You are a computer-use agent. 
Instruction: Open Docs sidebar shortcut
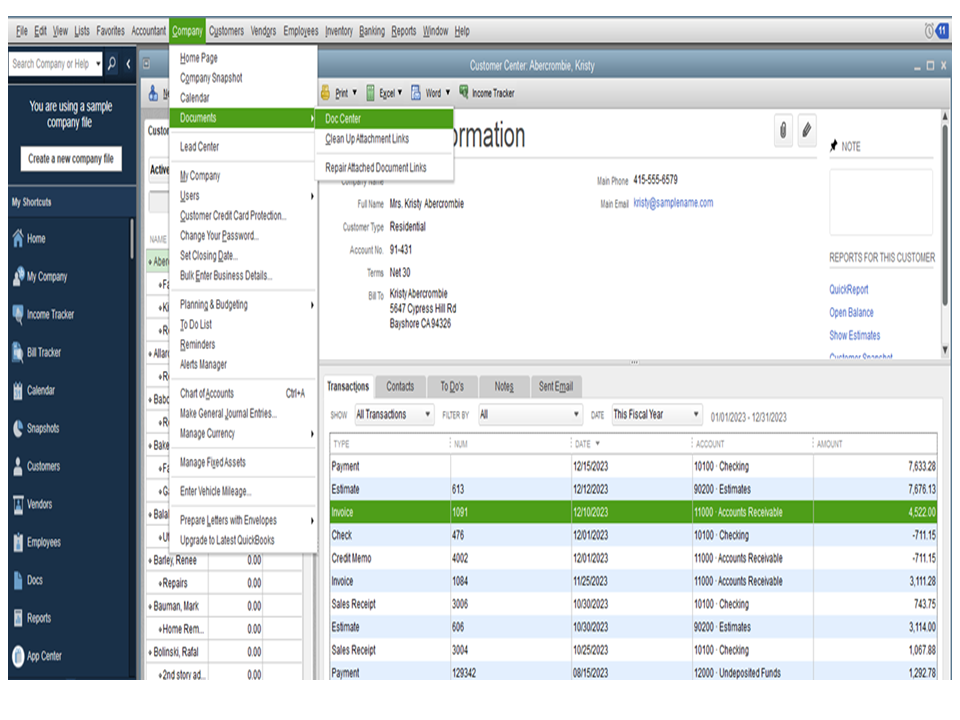pyautogui.click(x=28, y=580)
